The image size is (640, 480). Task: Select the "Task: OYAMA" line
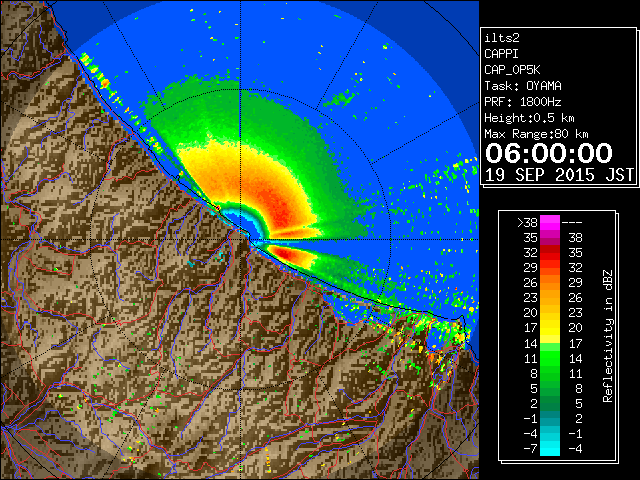[523, 86]
